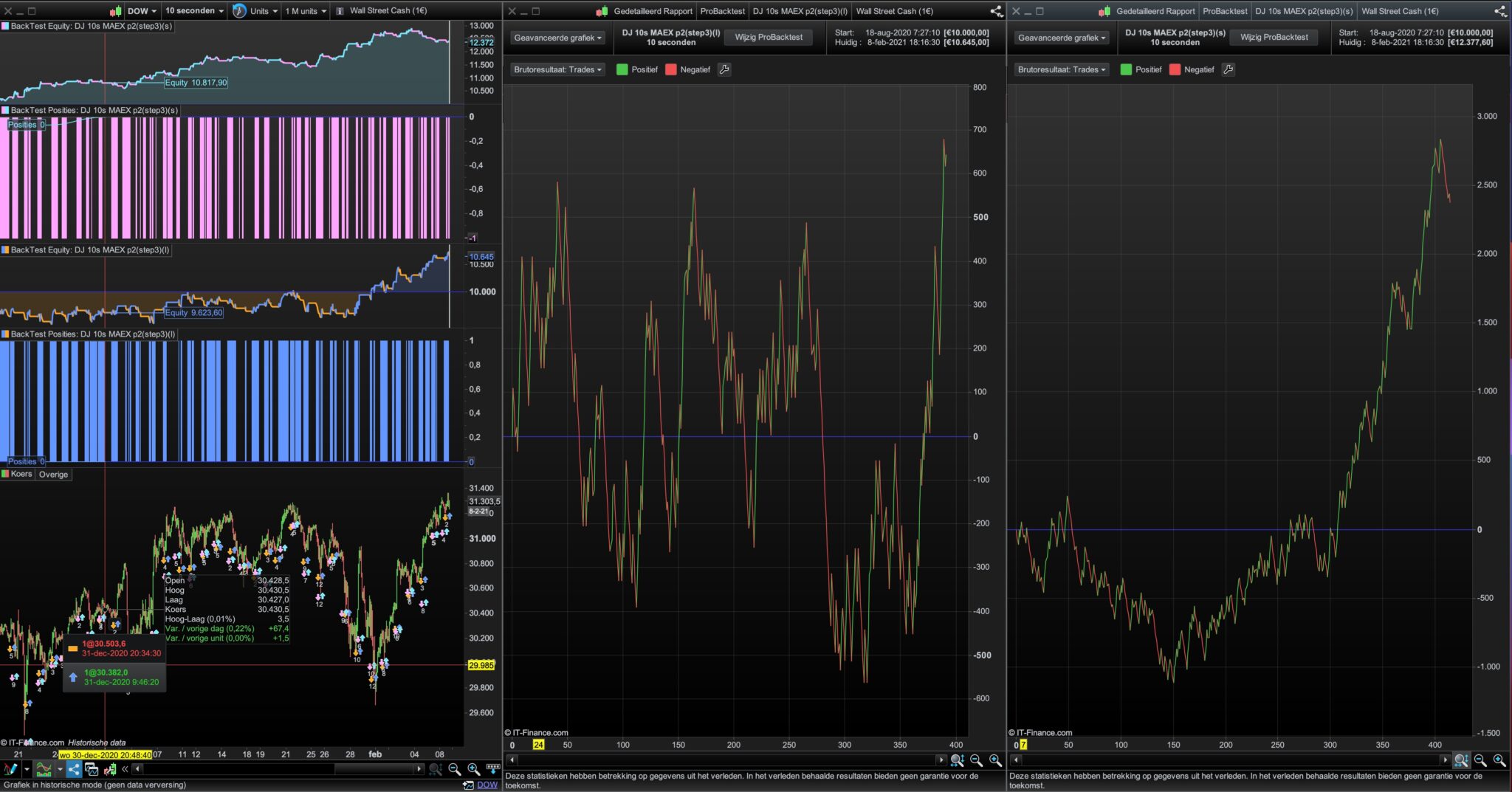Select the Koers tab on price chart
1512x792 pixels.
(x=18, y=474)
